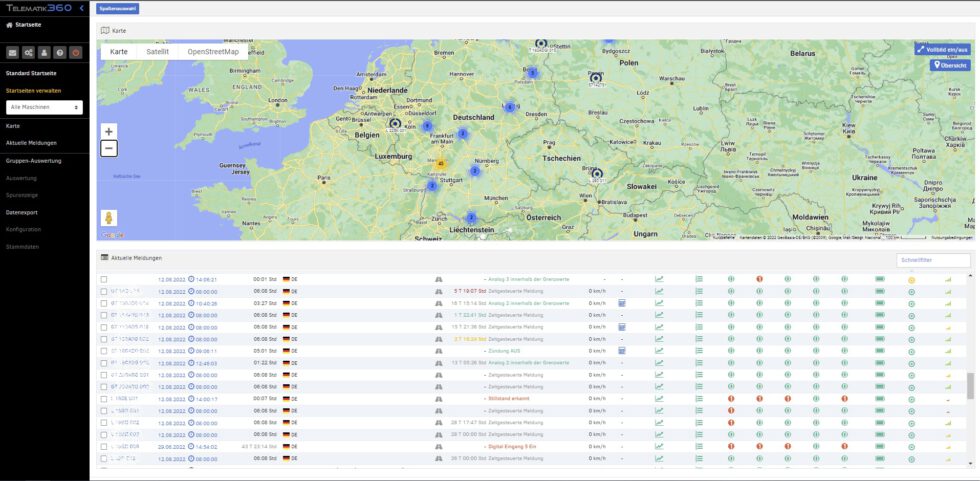
Task: Open Datenexport in the sidebar
Action: click(x=22, y=212)
